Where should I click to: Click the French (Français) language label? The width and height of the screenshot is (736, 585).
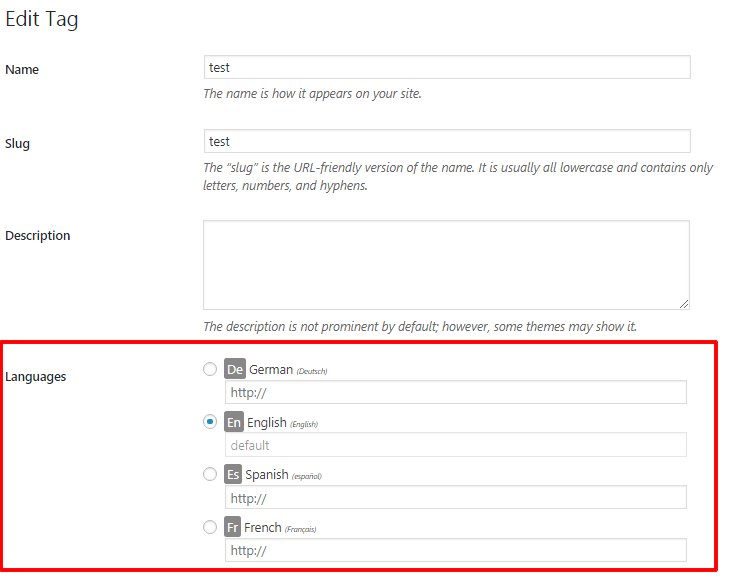point(279,527)
